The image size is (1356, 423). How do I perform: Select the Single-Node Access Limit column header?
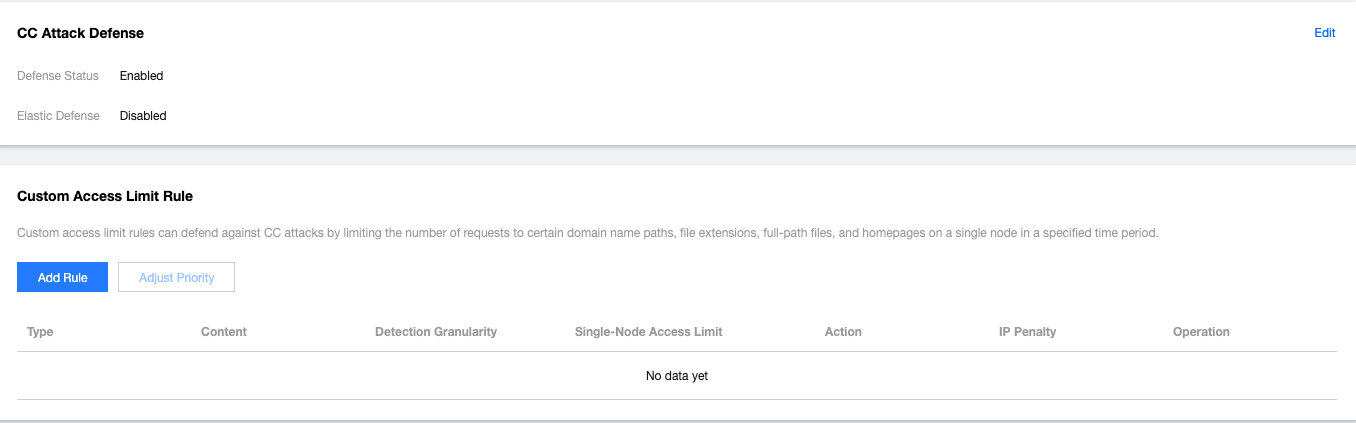[648, 332]
